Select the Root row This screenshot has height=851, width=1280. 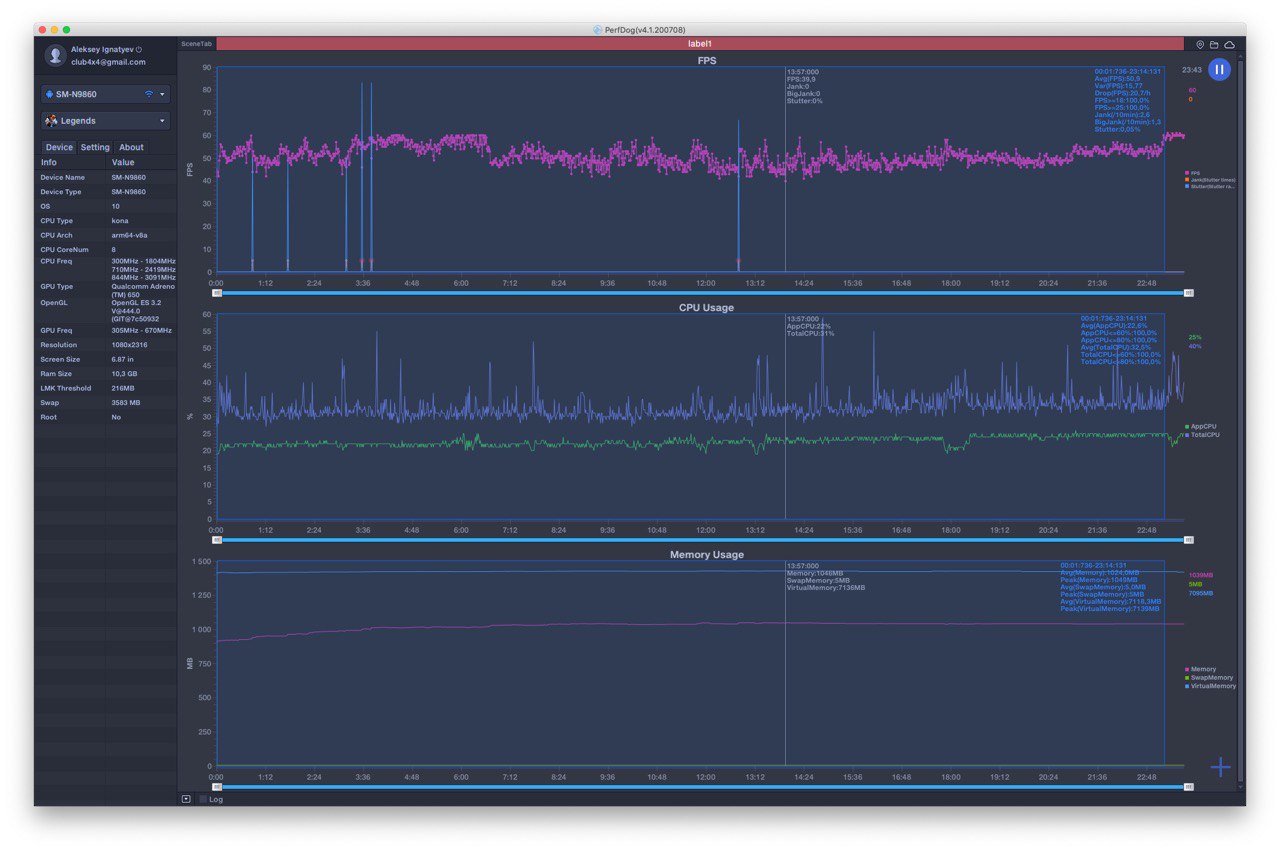coord(106,417)
